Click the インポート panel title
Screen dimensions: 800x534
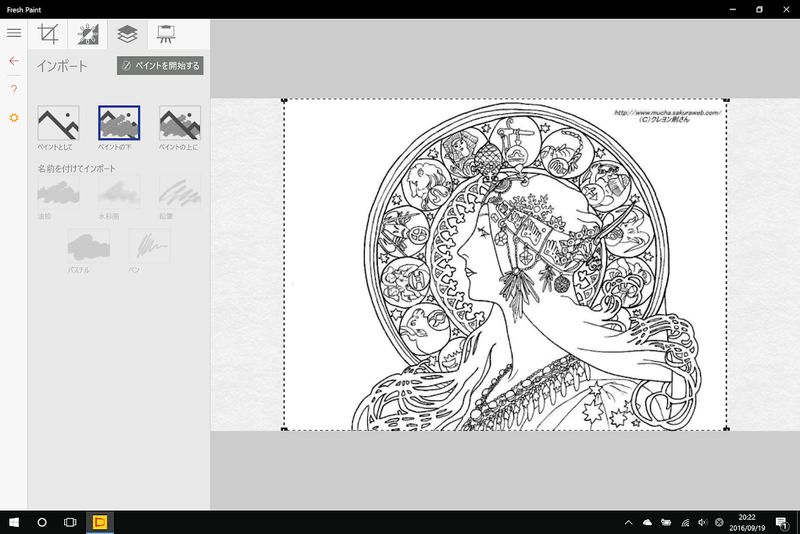[x=62, y=66]
